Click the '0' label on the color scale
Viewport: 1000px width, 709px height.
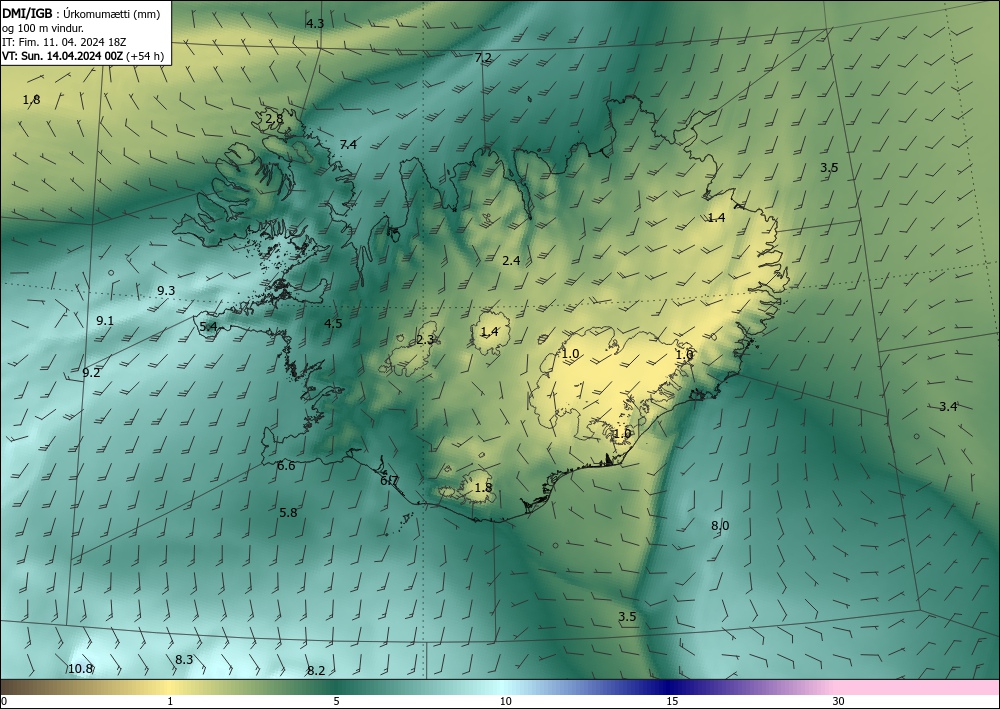(x=4, y=701)
